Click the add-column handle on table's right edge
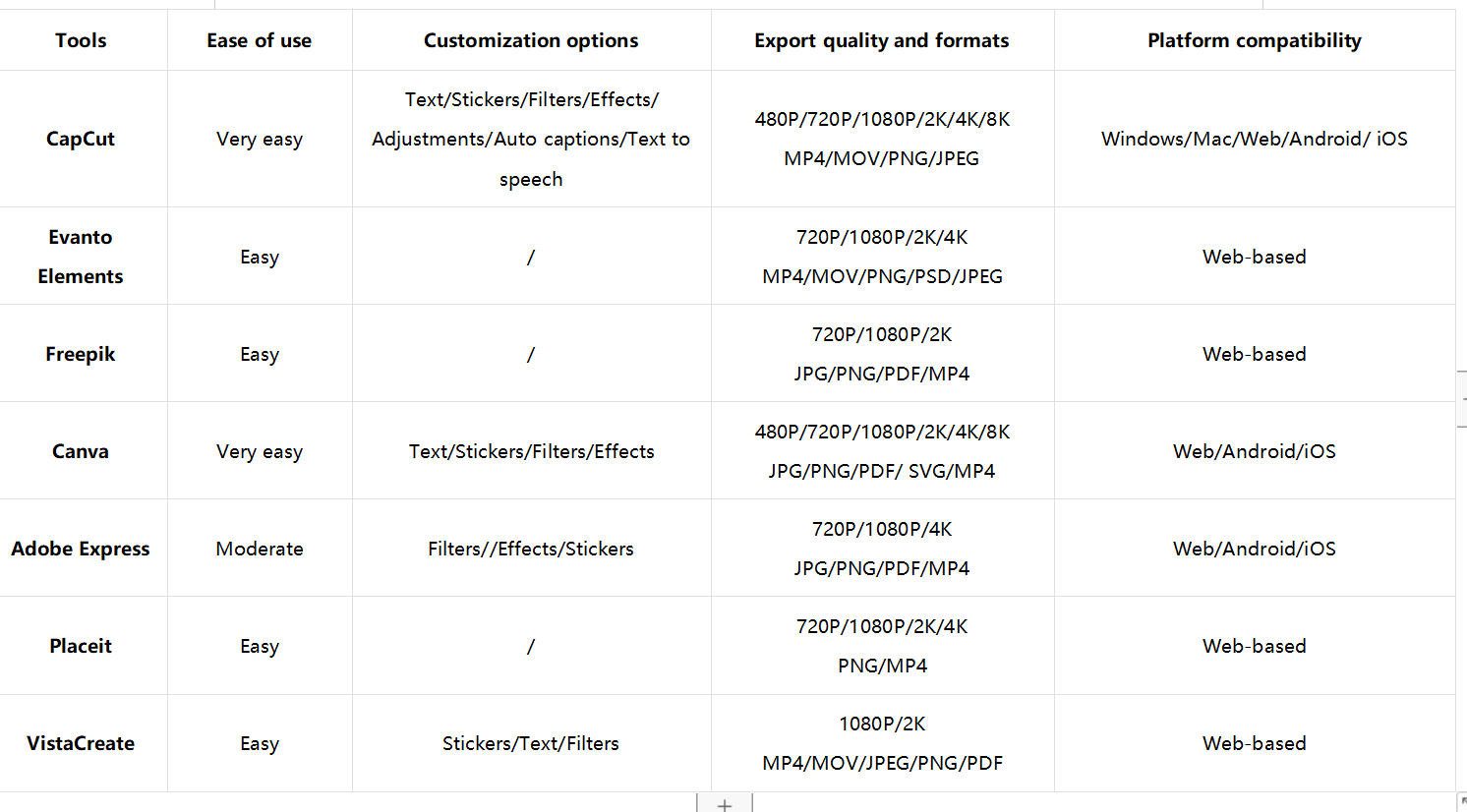Viewport: 1467px width, 812px height. coord(1462,399)
